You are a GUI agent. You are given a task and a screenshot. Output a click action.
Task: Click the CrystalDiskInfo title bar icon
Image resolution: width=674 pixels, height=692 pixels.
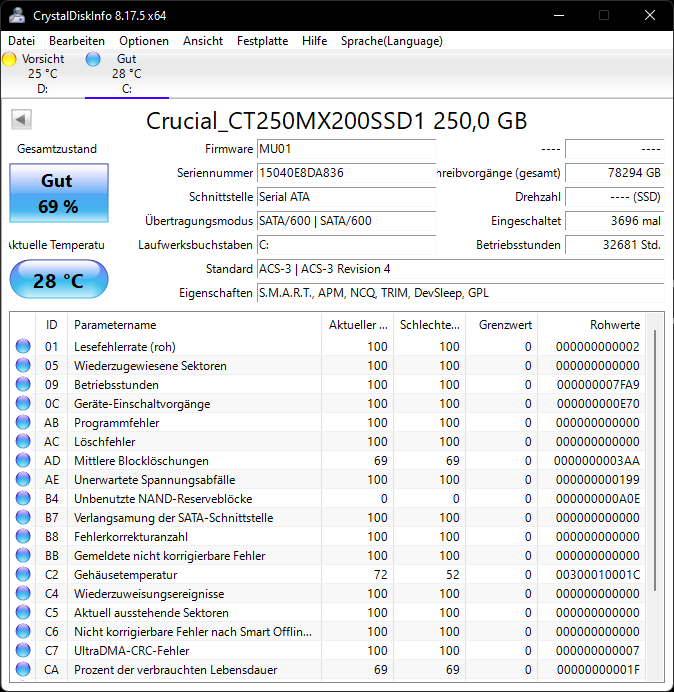[17, 15]
